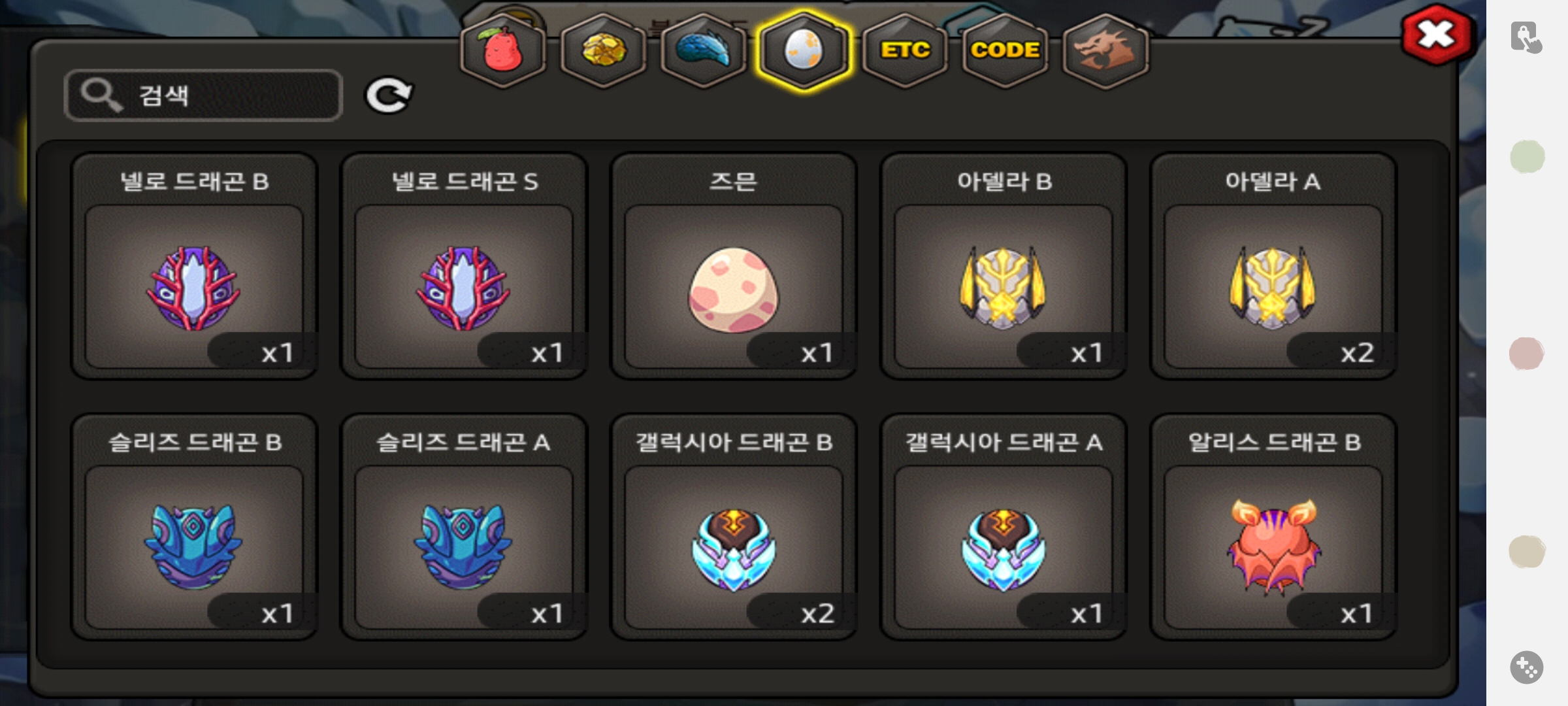Focus the 검색 search field
This screenshot has height=706, width=1568.
[203, 95]
